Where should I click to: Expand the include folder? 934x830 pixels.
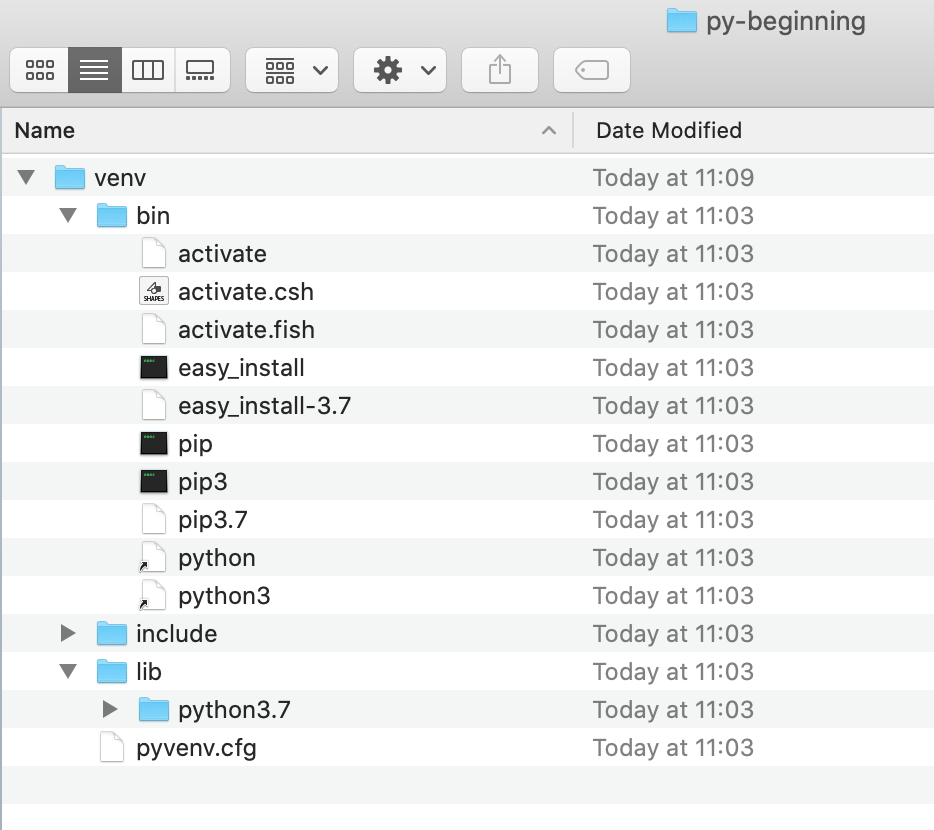[x=68, y=633]
